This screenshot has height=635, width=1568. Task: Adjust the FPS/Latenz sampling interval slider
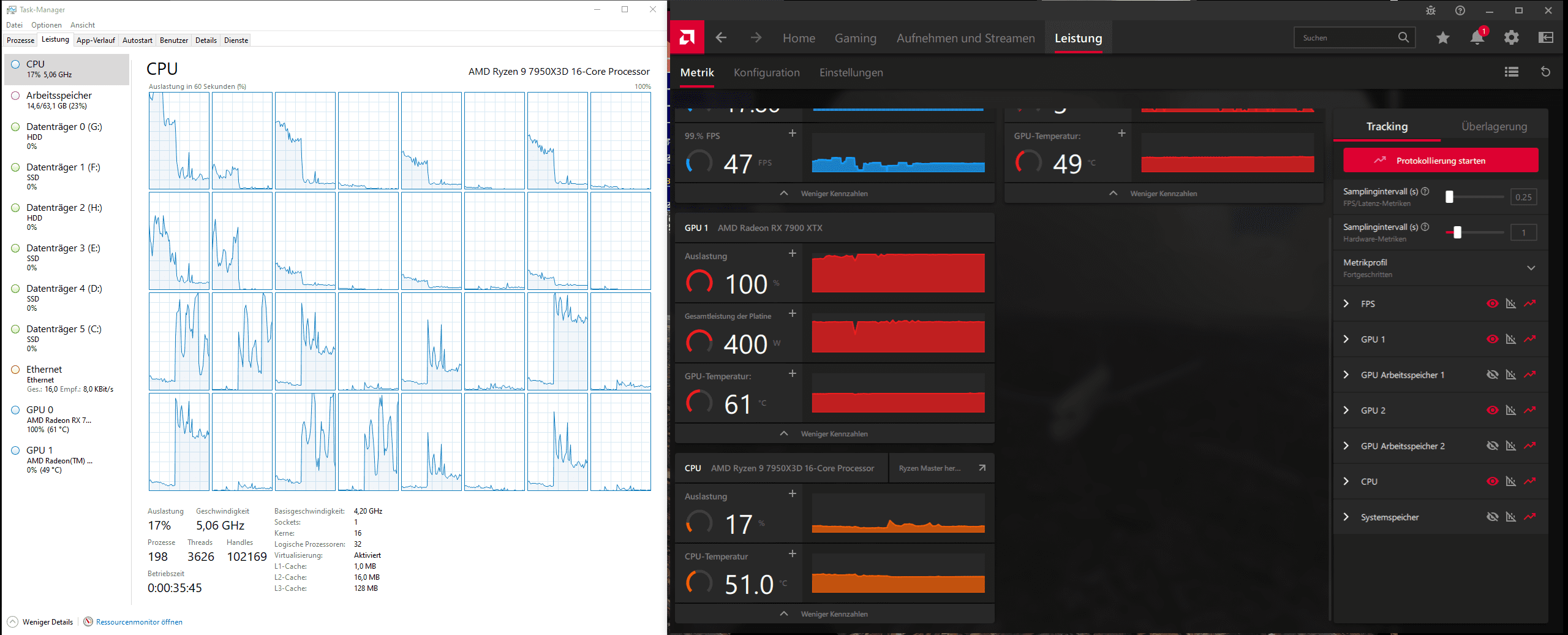pos(1449,197)
